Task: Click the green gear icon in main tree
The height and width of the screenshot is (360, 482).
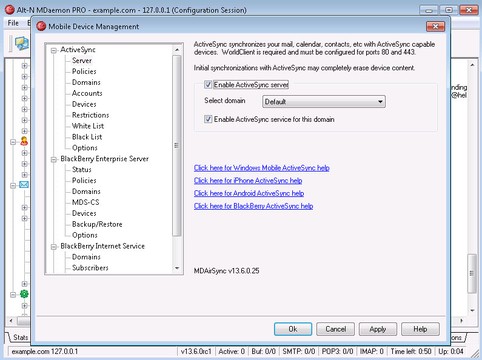Action: 24,294
